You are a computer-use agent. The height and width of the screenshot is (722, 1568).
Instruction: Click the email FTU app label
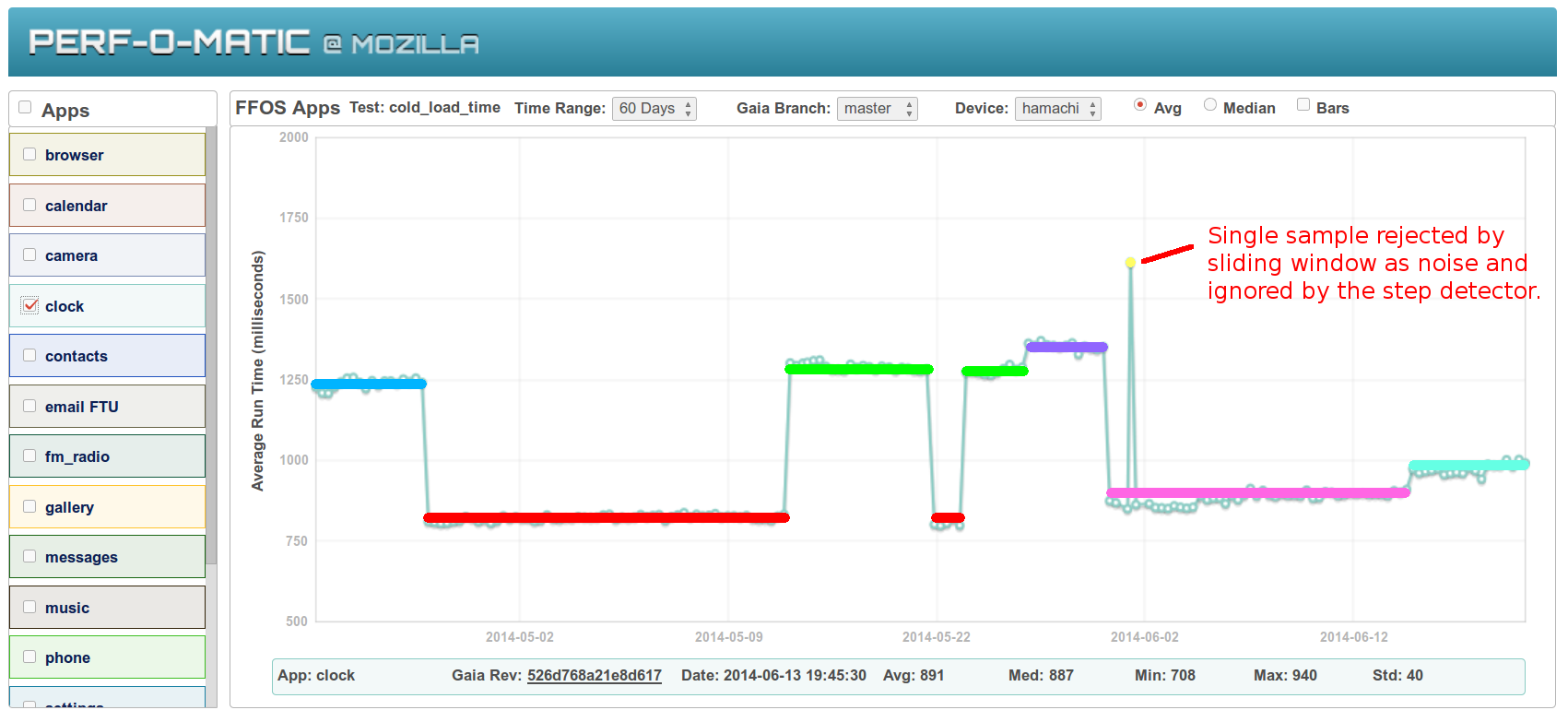(x=82, y=407)
